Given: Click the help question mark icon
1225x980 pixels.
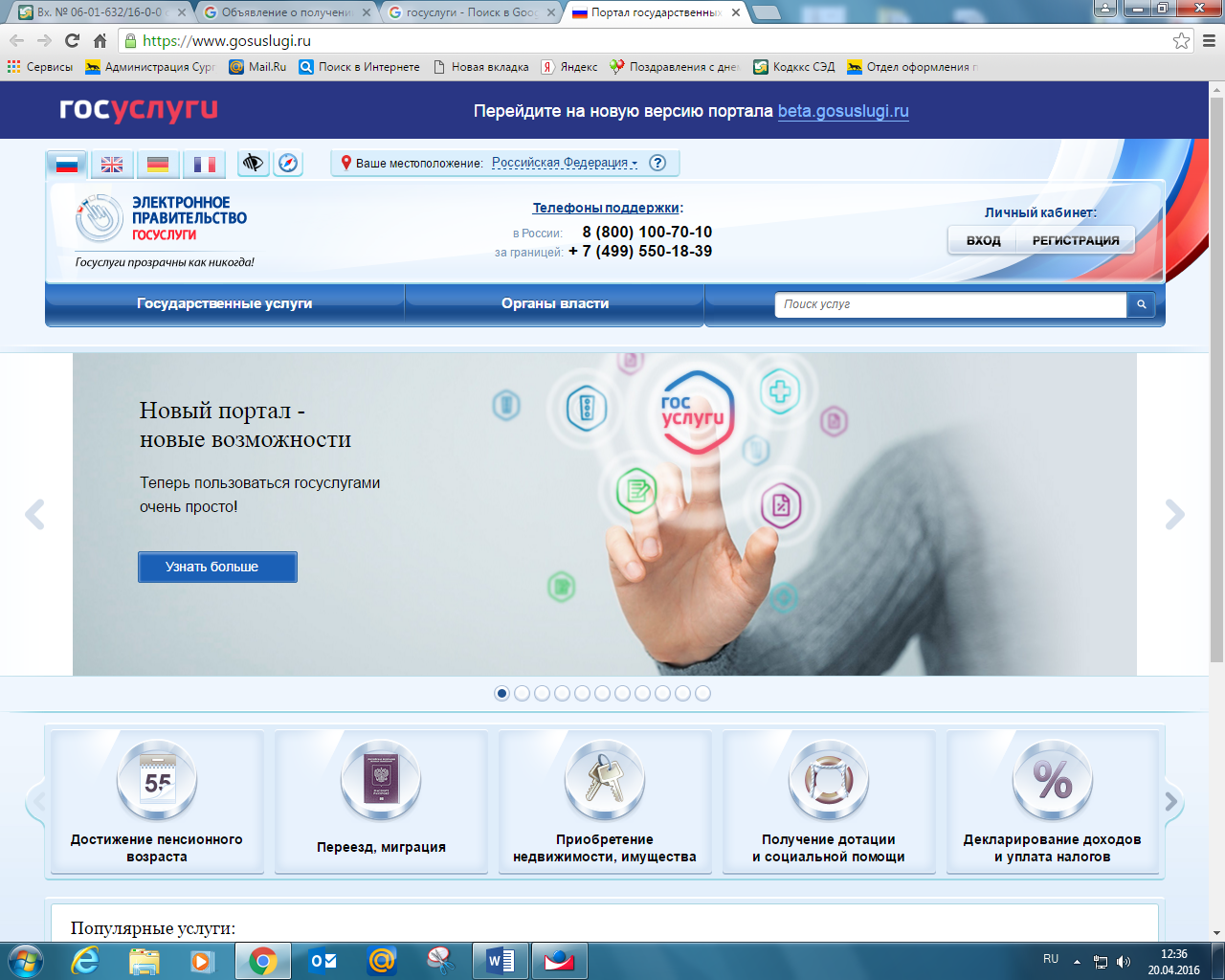Looking at the screenshot, I should 657,163.
